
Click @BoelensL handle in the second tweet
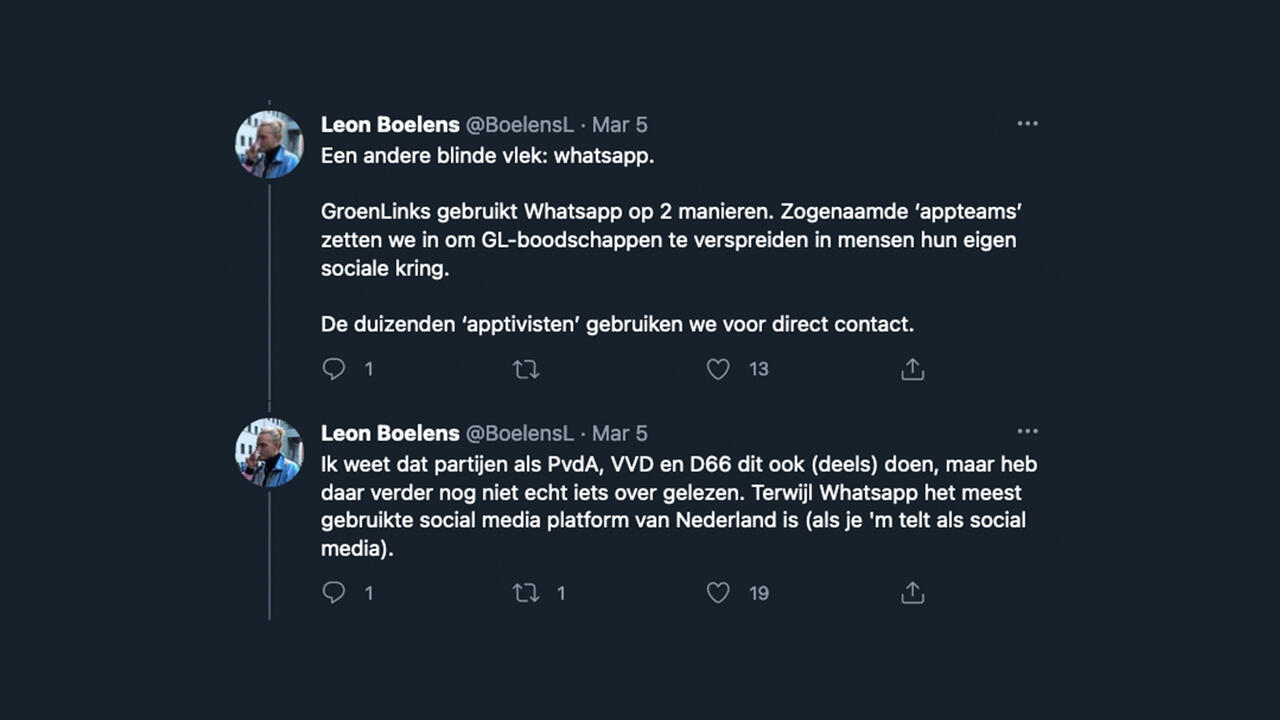pyautogui.click(x=520, y=433)
